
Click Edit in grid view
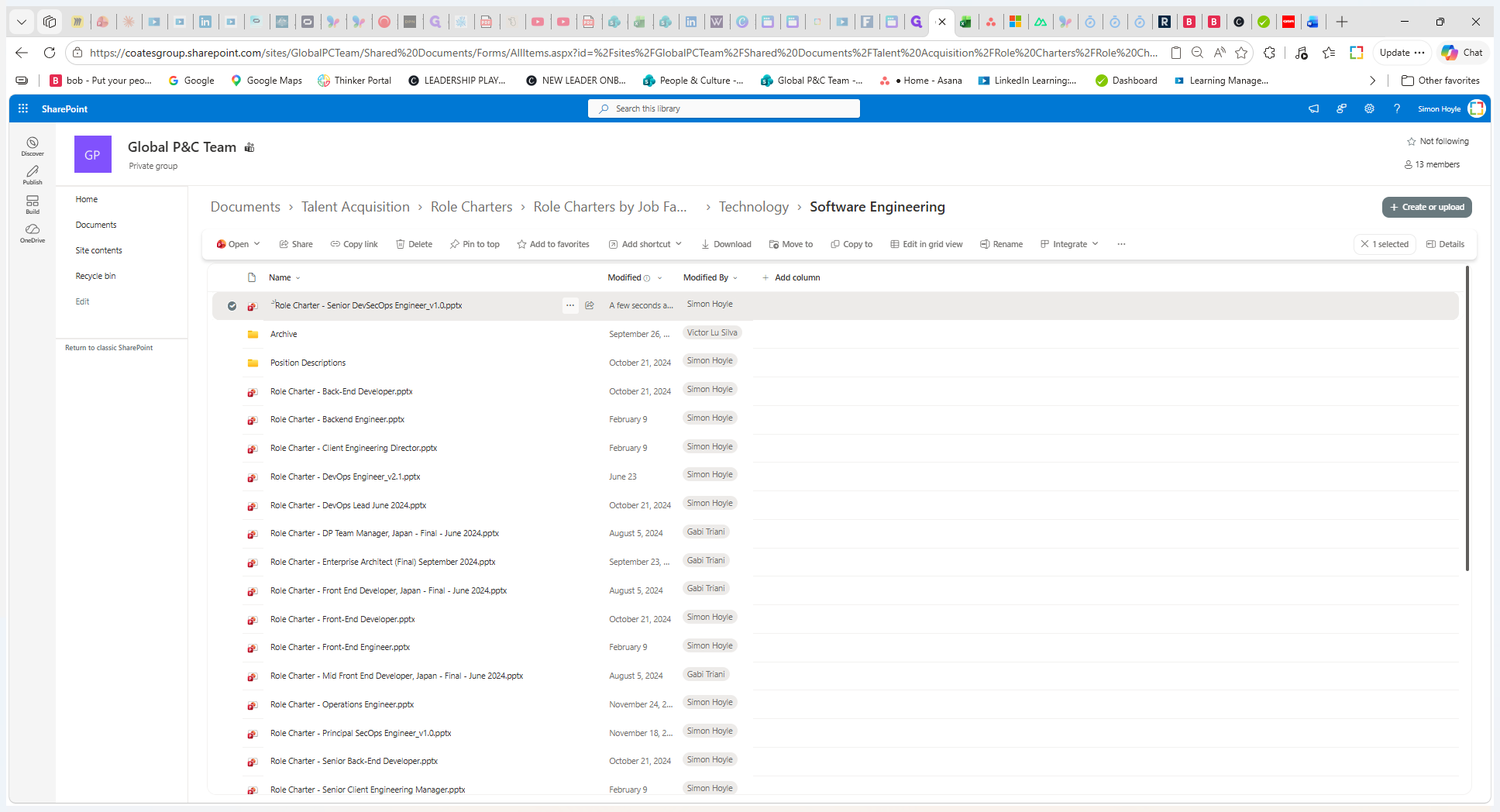(x=927, y=244)
